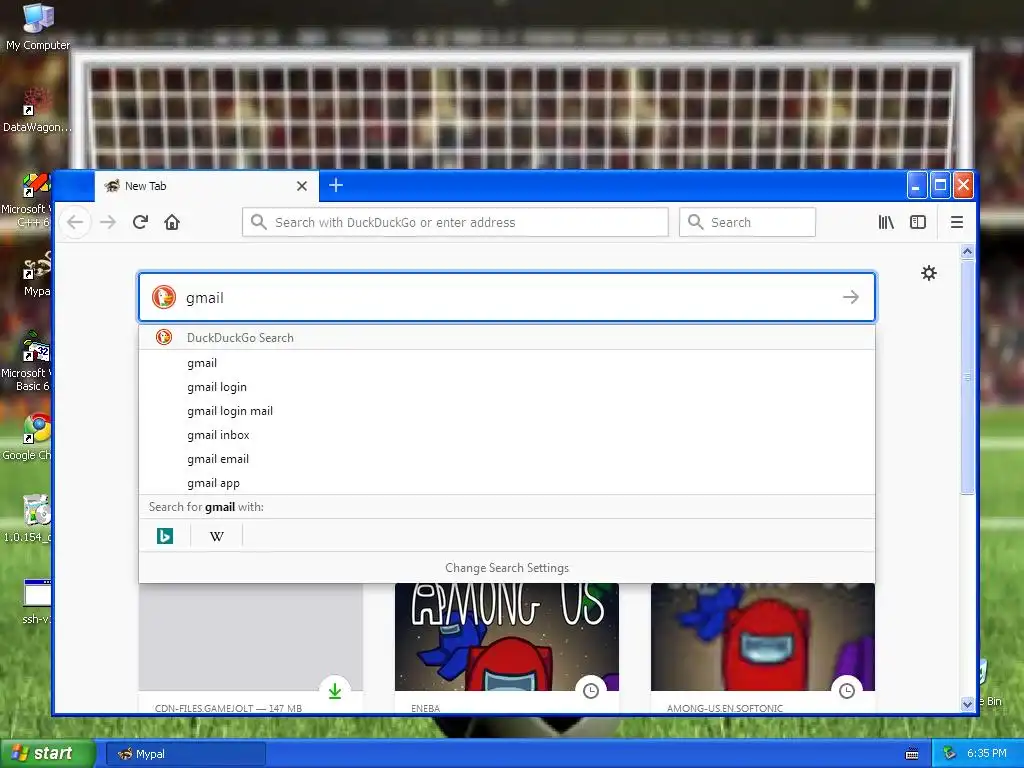
Task: Close the New Tab tab
Action: click(302, 186)
